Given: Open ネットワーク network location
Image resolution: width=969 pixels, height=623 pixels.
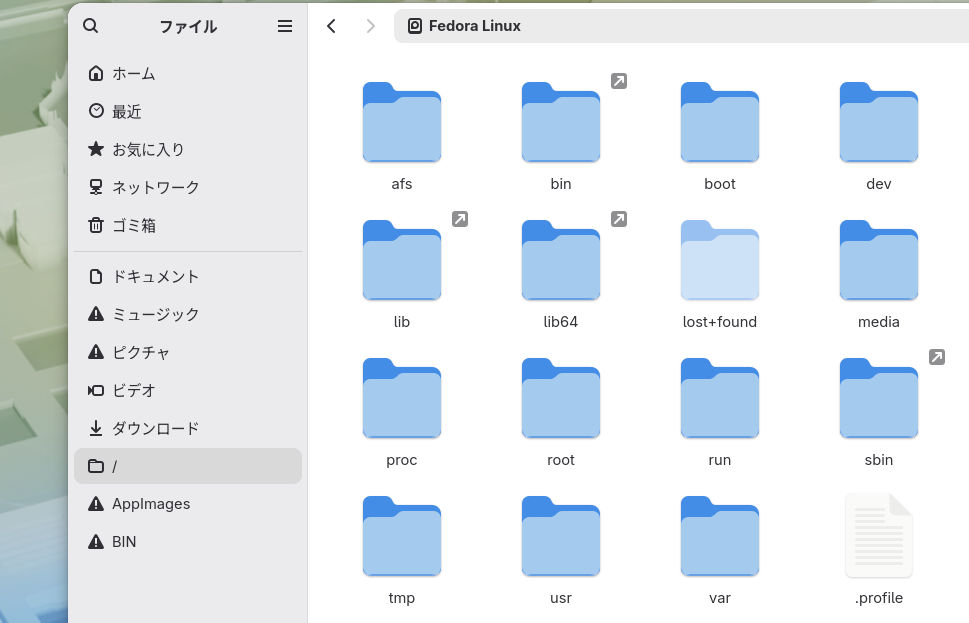Looking at the screenshot, I should [x=188, y=187].
